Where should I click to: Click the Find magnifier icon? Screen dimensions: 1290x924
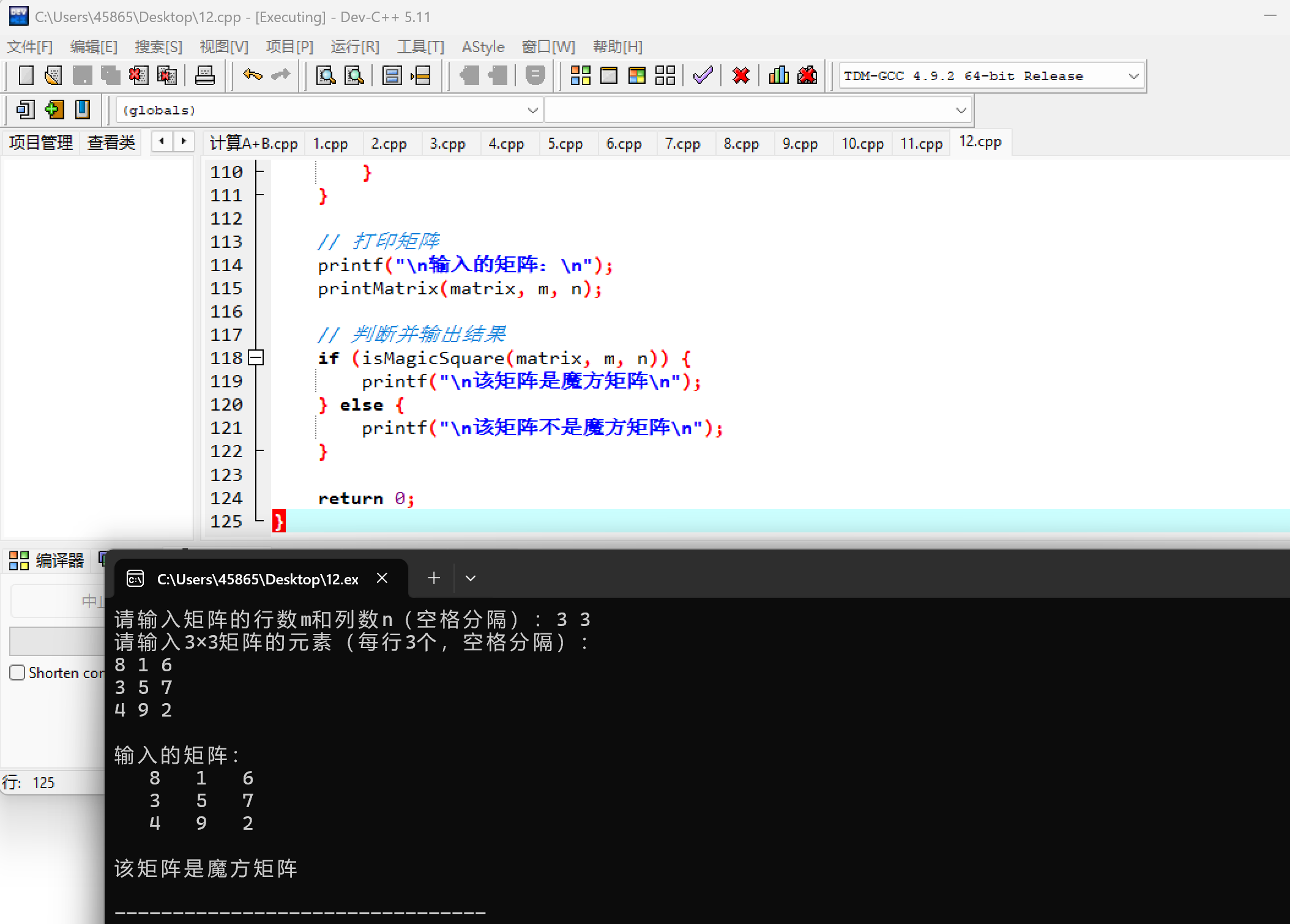click(x=325, y=76)
